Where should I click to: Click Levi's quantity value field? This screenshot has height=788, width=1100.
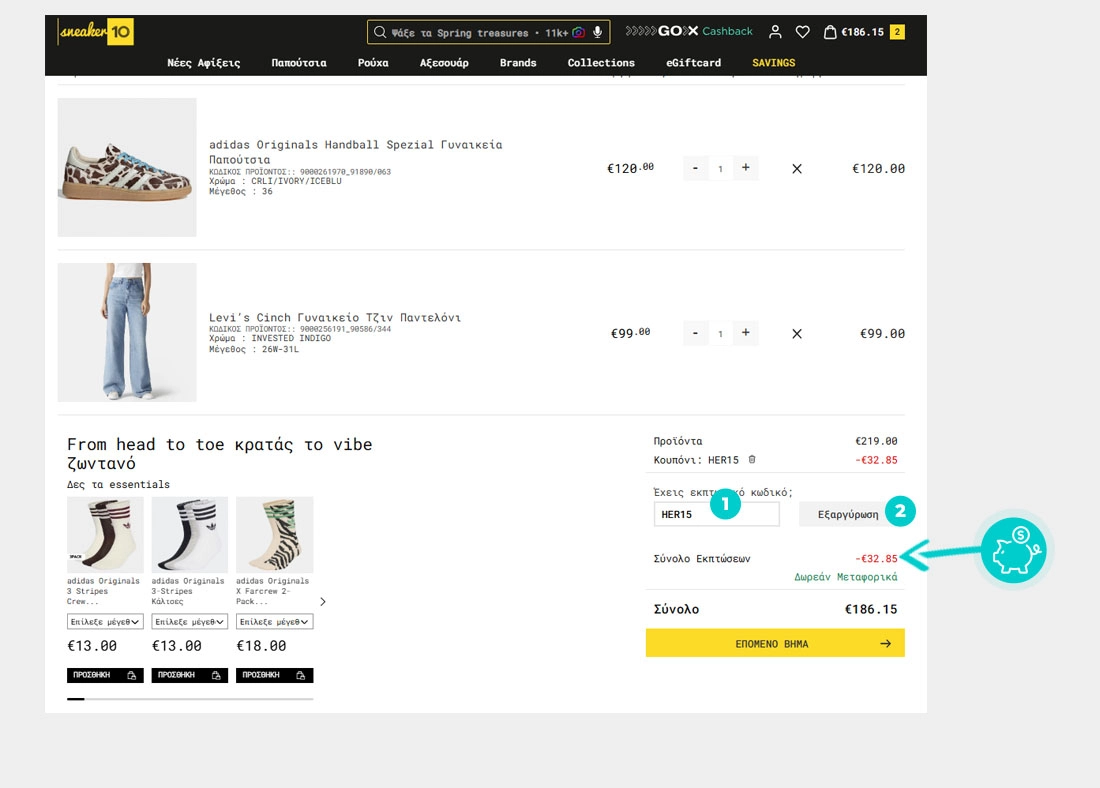[x=720, y=333]
